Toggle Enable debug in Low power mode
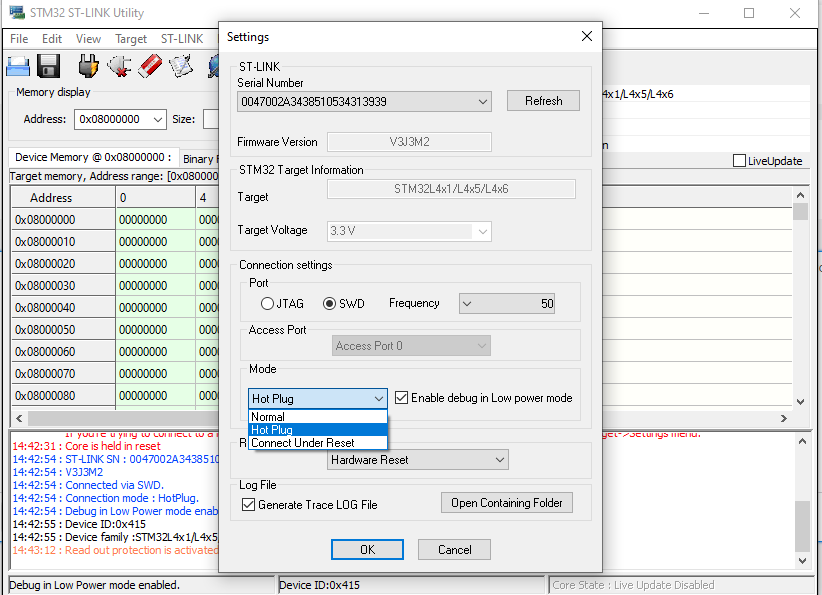 402,397
